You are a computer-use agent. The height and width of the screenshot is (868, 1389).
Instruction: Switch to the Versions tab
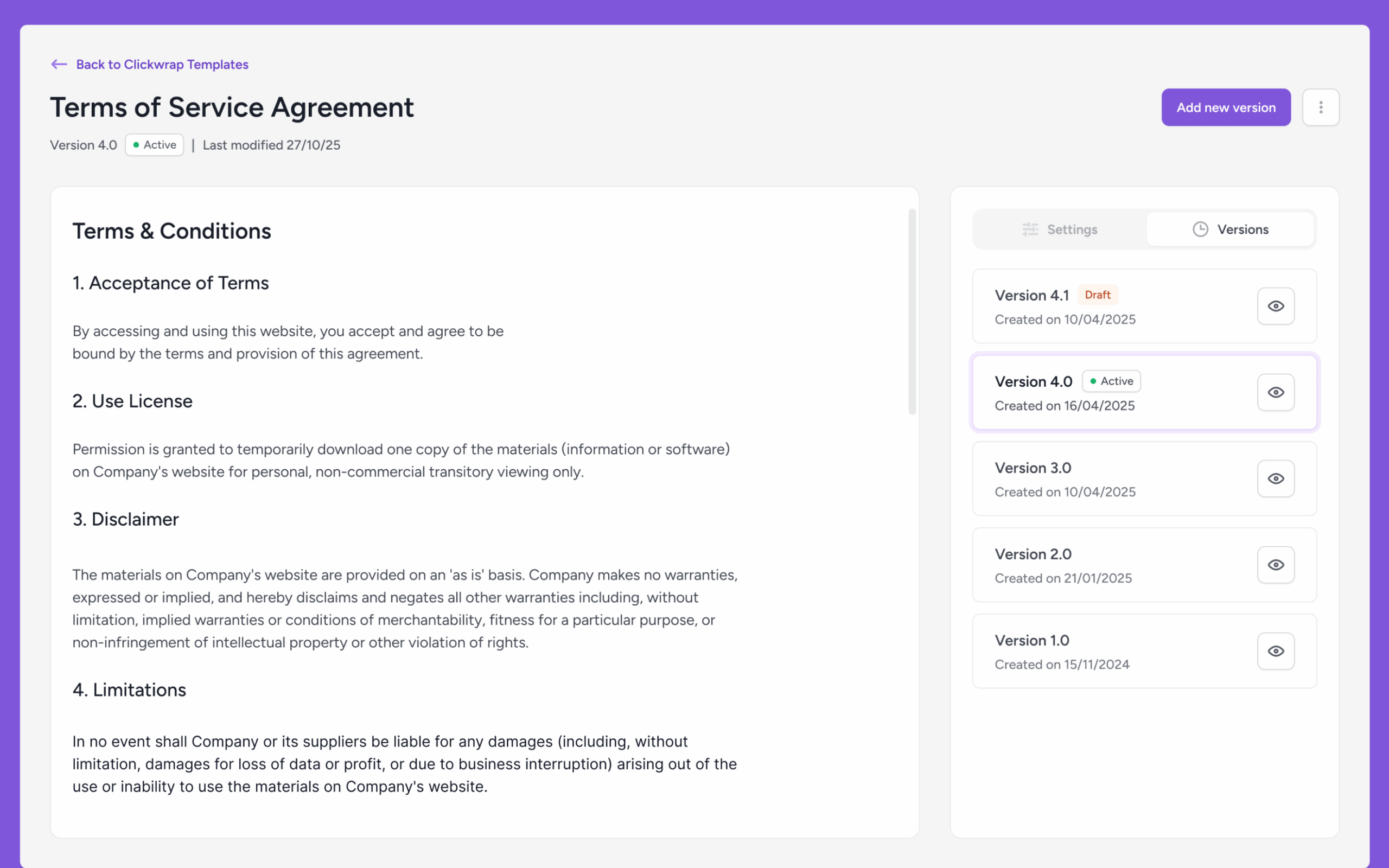(x=1230, y=229)
